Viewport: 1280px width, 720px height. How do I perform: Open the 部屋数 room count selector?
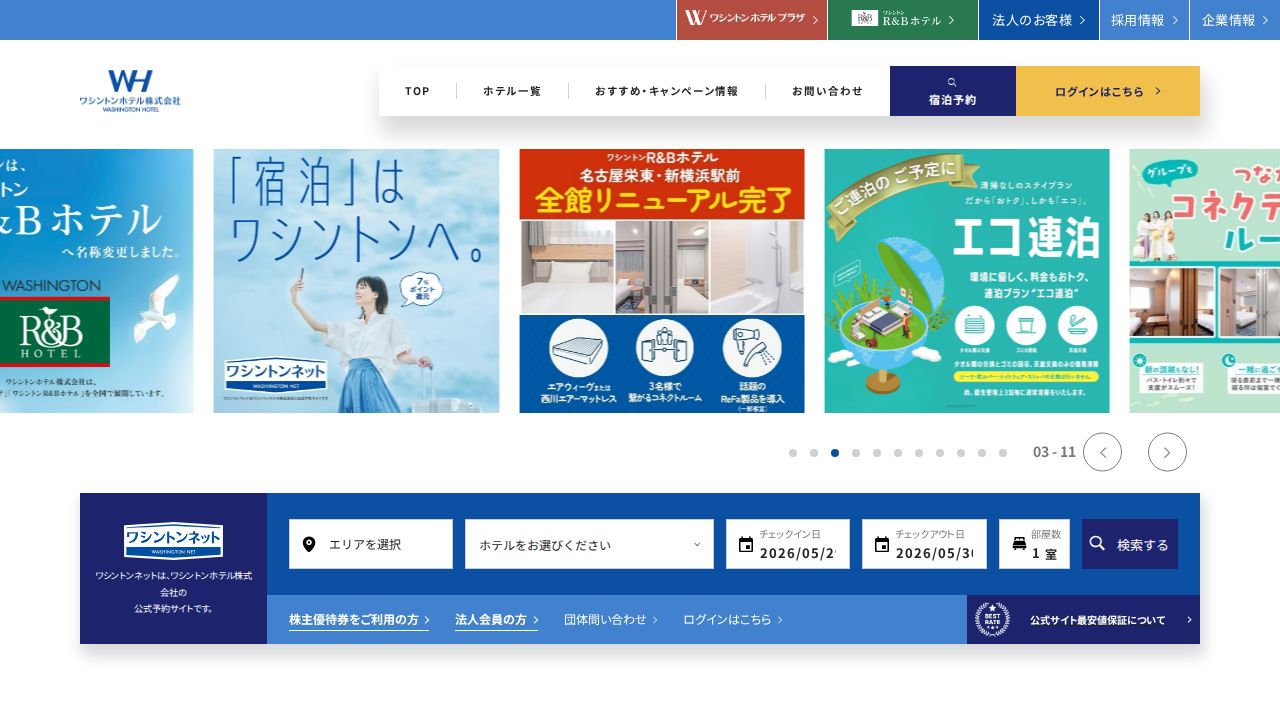[x=1034, y=544]
